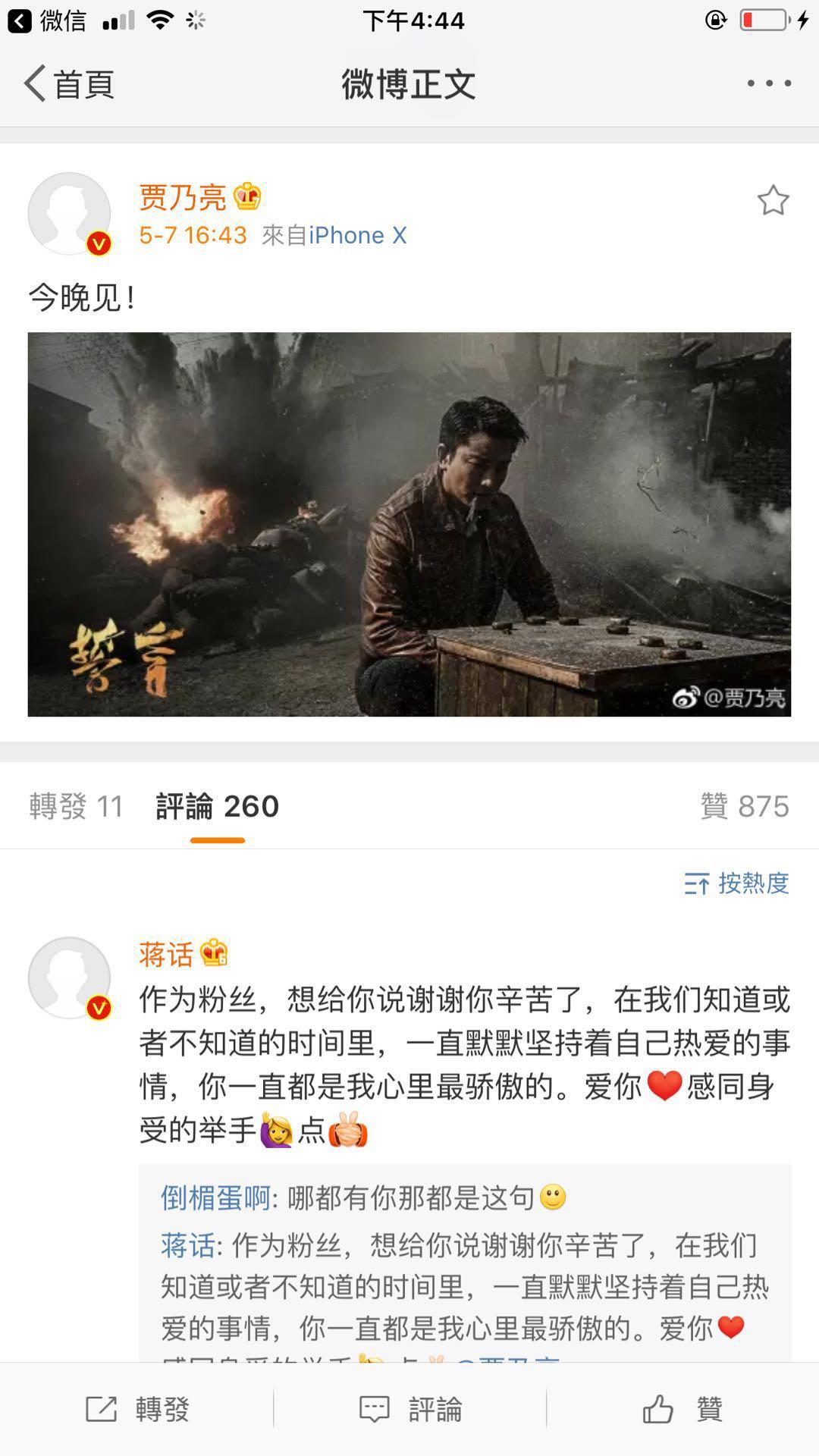Open 倒楣蛋啊's profile from reply
This screenshot has width=819, height=1456.
(216, 1197)
